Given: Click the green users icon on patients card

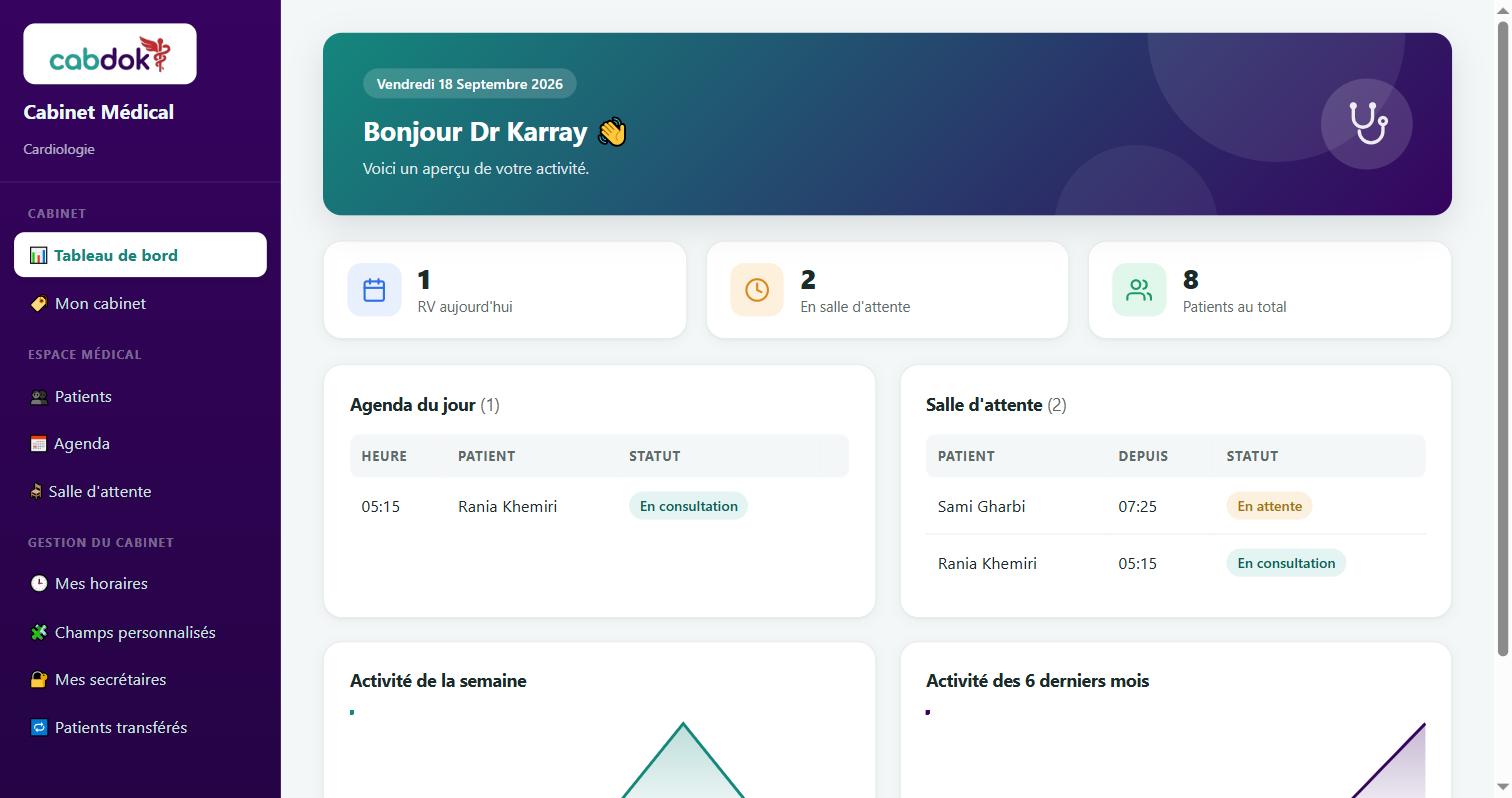Looking at the screenshot, I should click(x=1139, y=290).
